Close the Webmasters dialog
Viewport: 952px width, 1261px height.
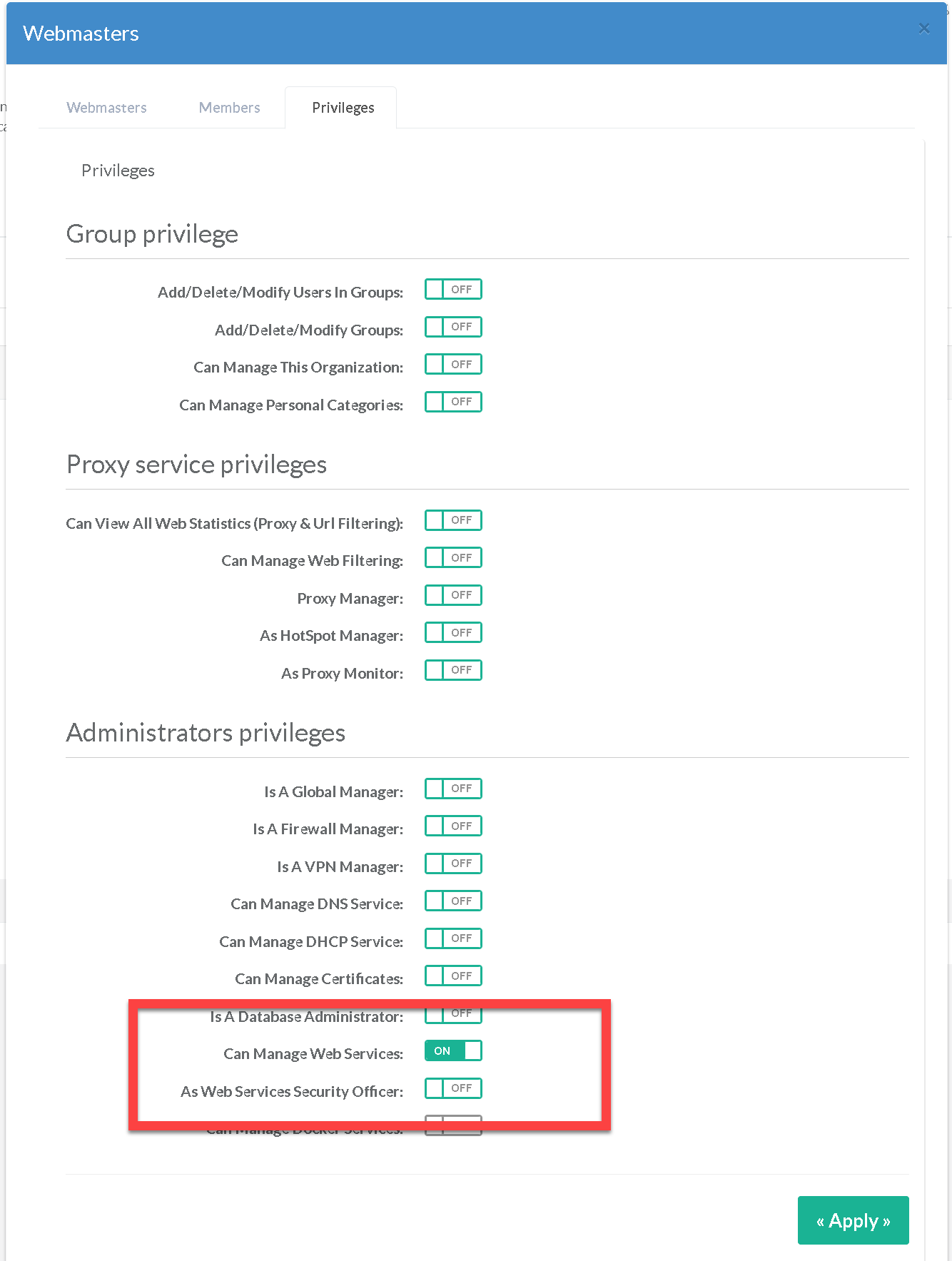point(924,29)
